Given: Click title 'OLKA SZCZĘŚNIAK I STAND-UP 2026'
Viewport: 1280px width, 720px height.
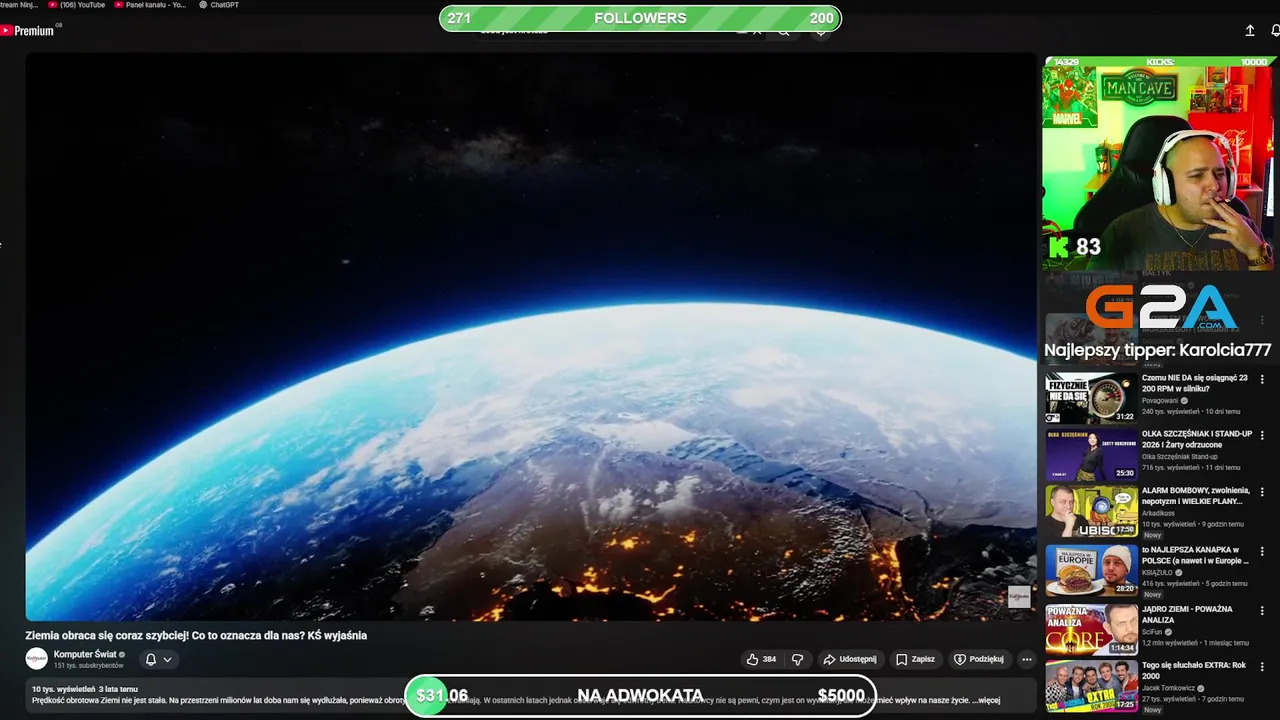Looking at the screenshot, I should (x=1197, y=439).
